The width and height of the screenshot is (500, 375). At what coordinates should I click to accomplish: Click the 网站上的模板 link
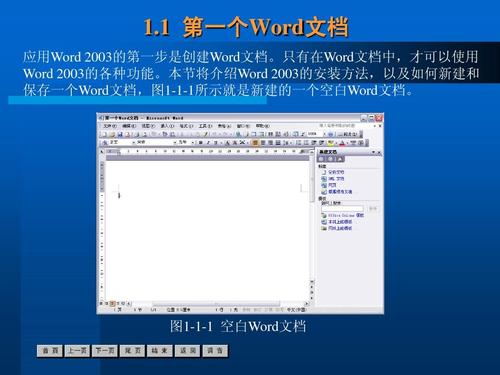tap(340, 228)
